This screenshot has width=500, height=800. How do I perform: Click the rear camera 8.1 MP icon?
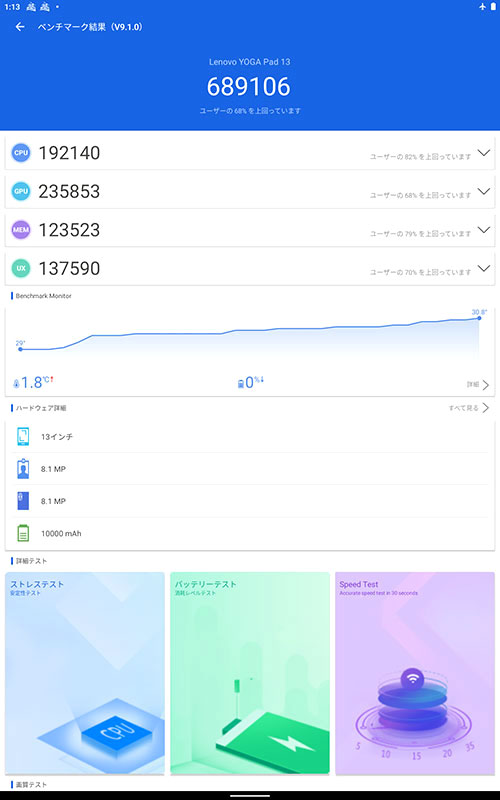pos(23,501)
